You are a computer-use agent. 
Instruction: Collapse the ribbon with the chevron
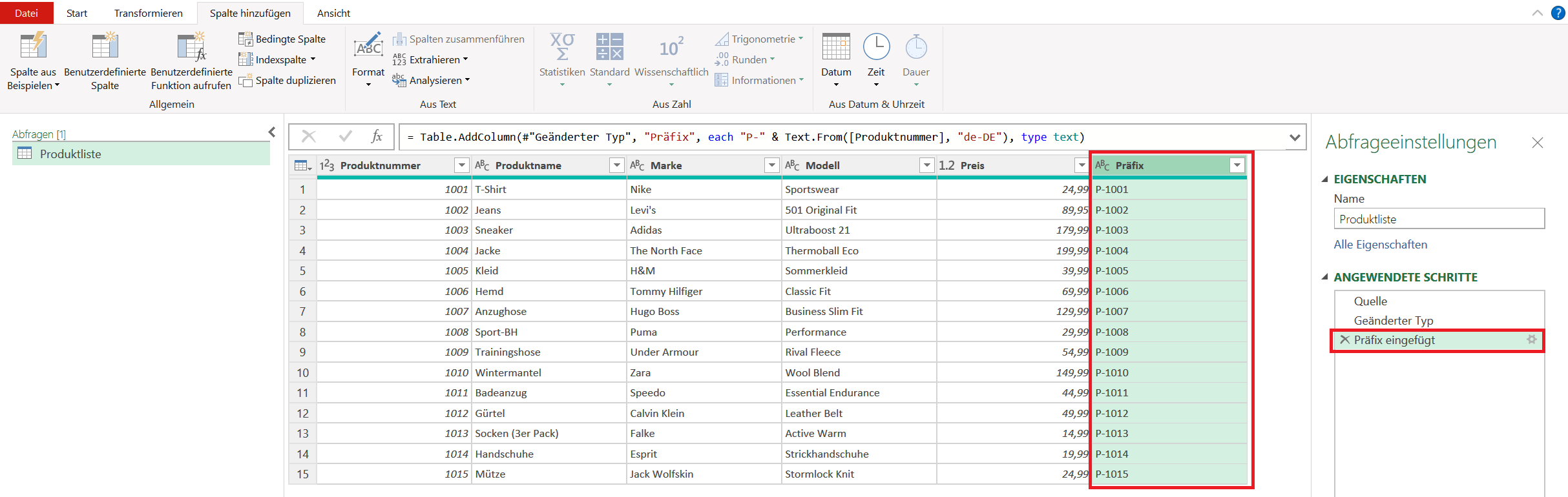click(x=1537, y=13)
